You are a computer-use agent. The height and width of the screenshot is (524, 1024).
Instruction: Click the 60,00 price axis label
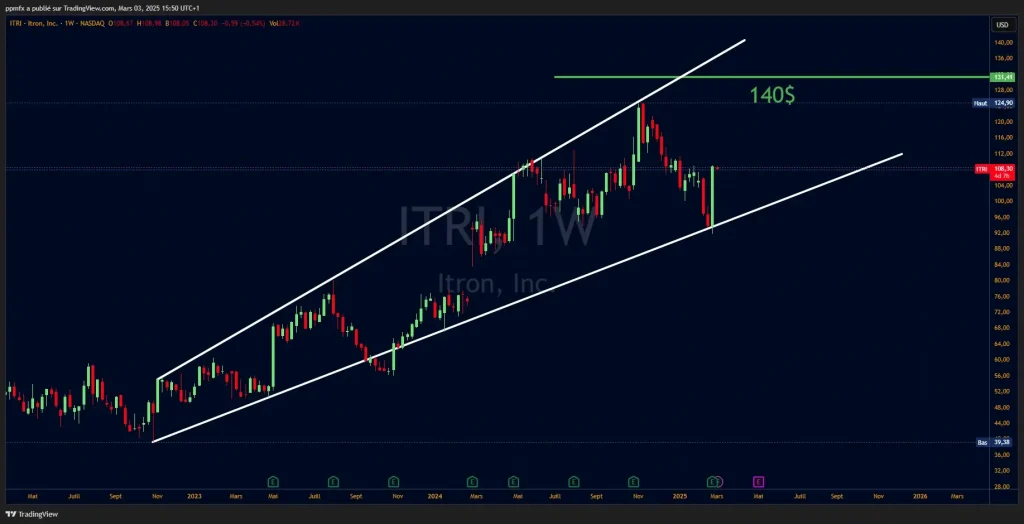point(1003,359)
